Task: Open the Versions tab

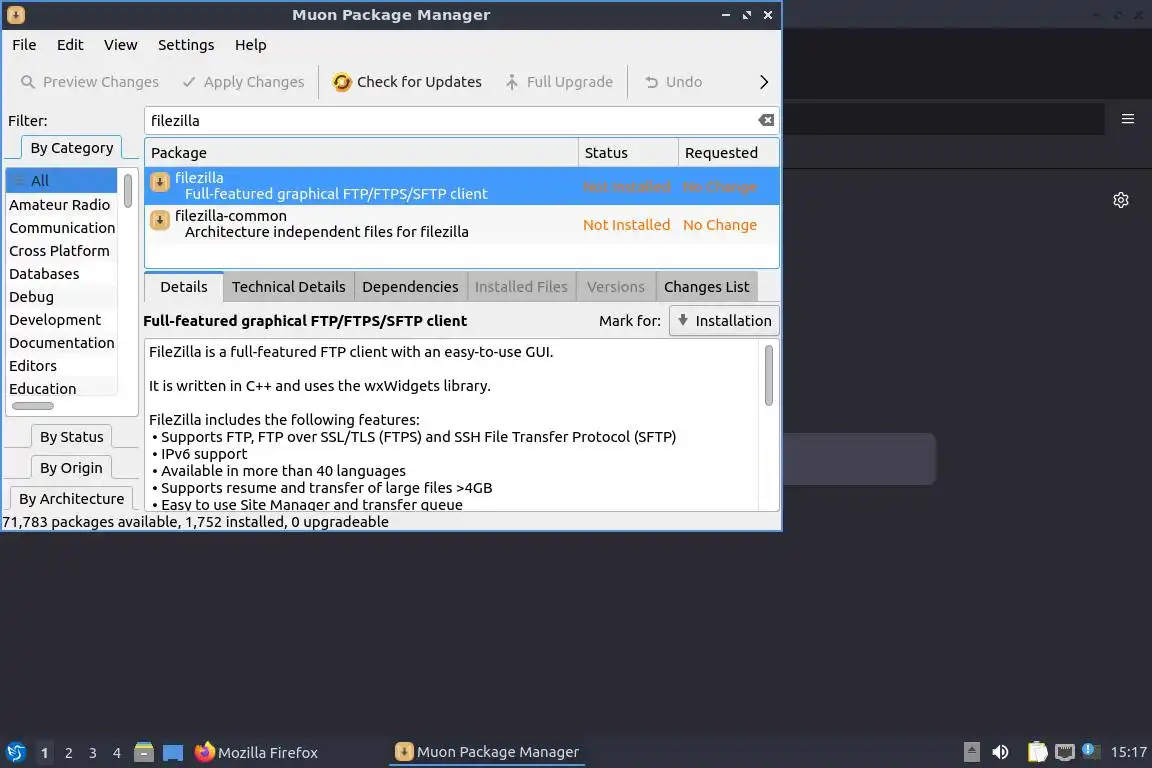Action: point(616,287)
